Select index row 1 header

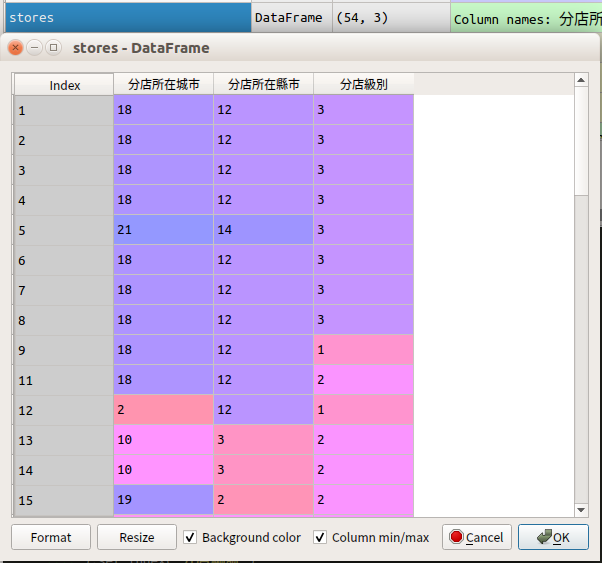point(63,110)
